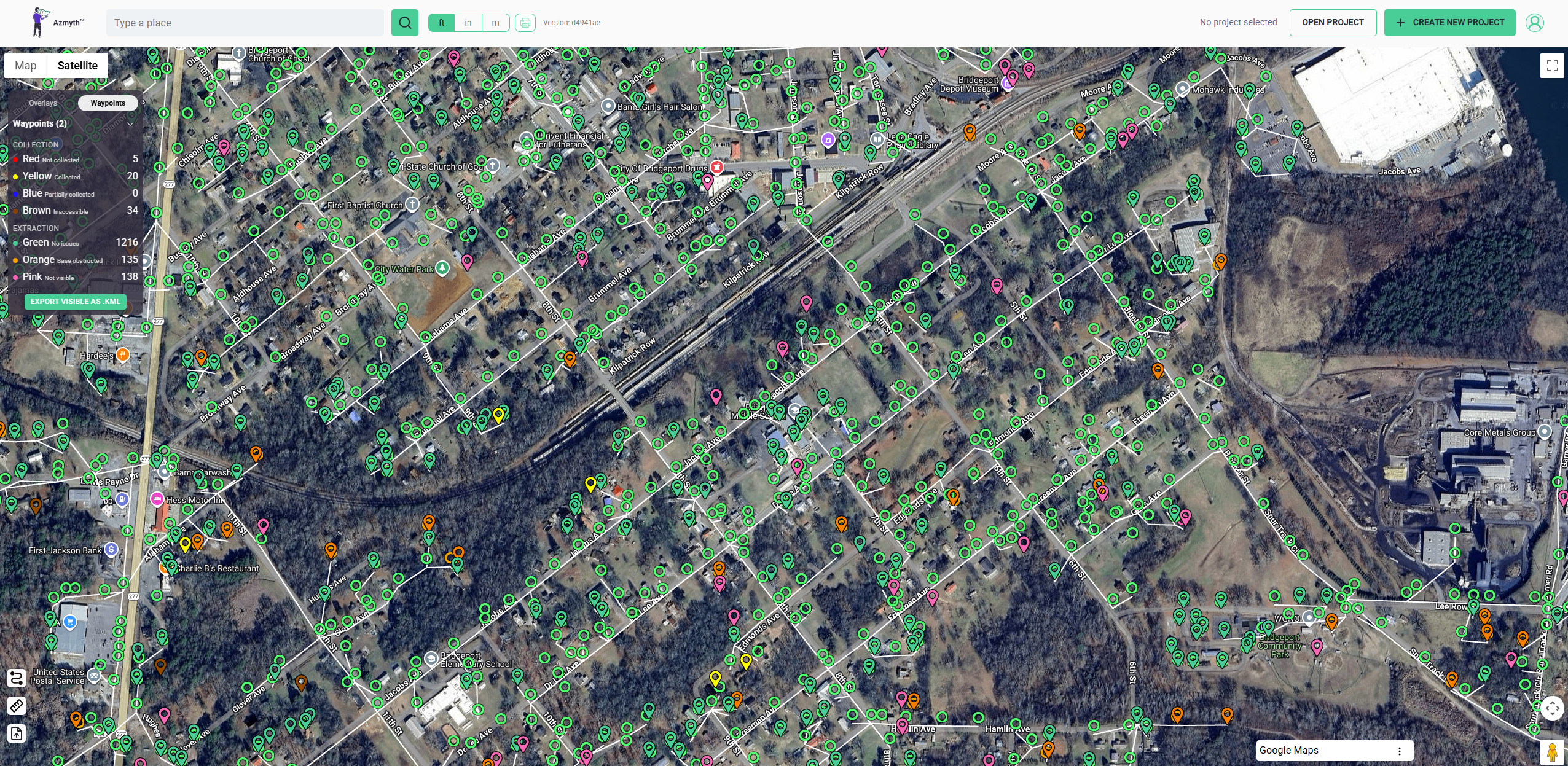This screenshot has height=766, width=1568.
Task: Focus the Type a place search field
Action: (x=245, y=23)
